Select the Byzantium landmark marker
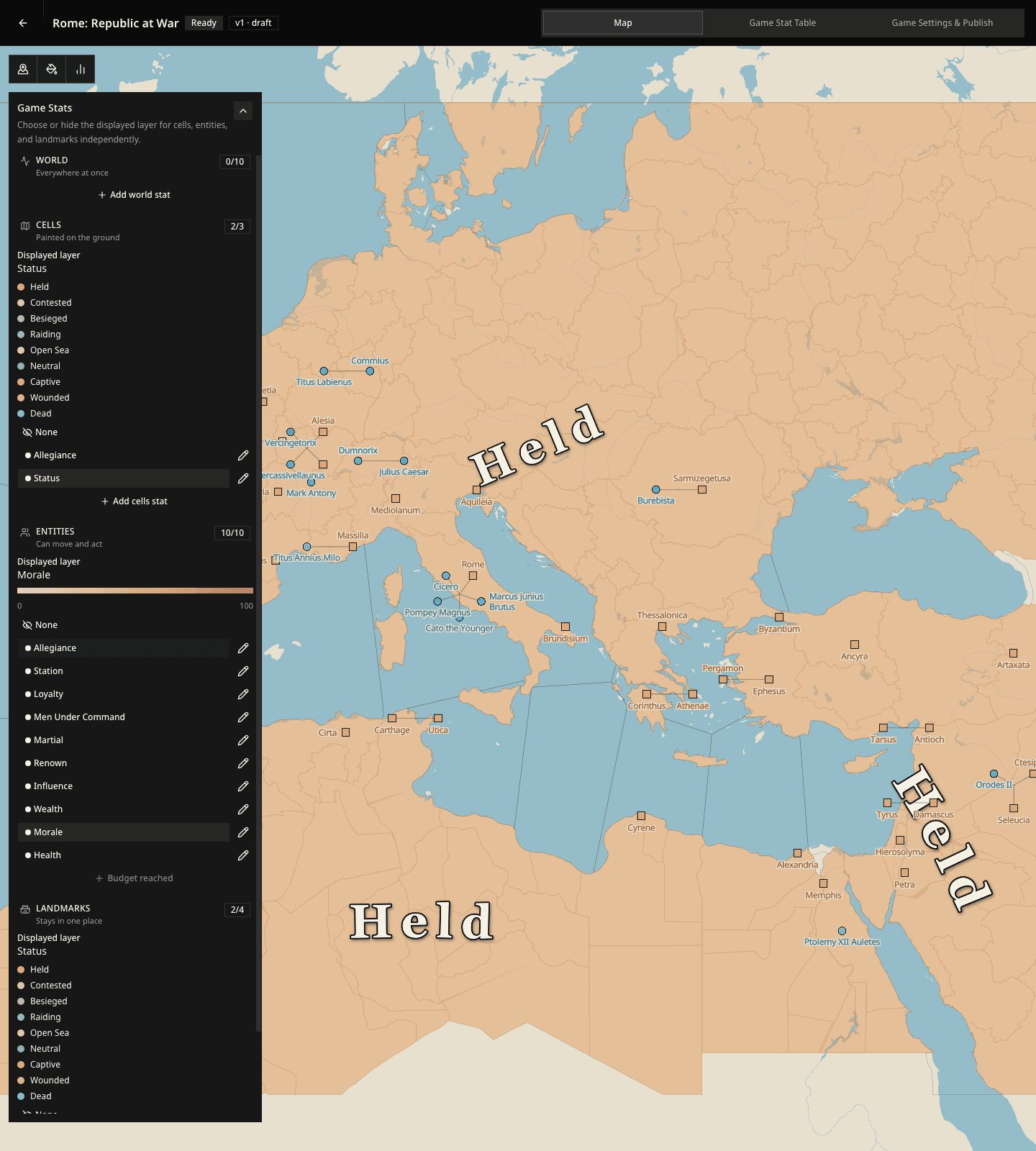Viewport: 1036px width, 1151px height. click(779, 617)
